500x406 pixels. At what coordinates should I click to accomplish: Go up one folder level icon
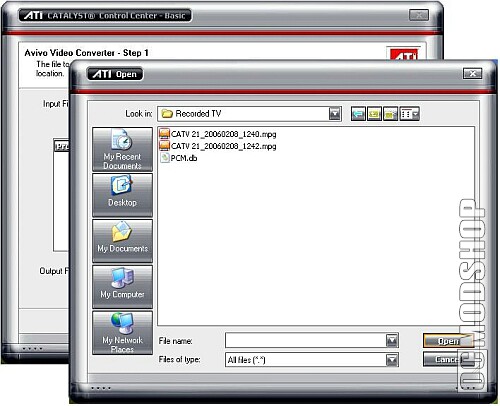374,114
